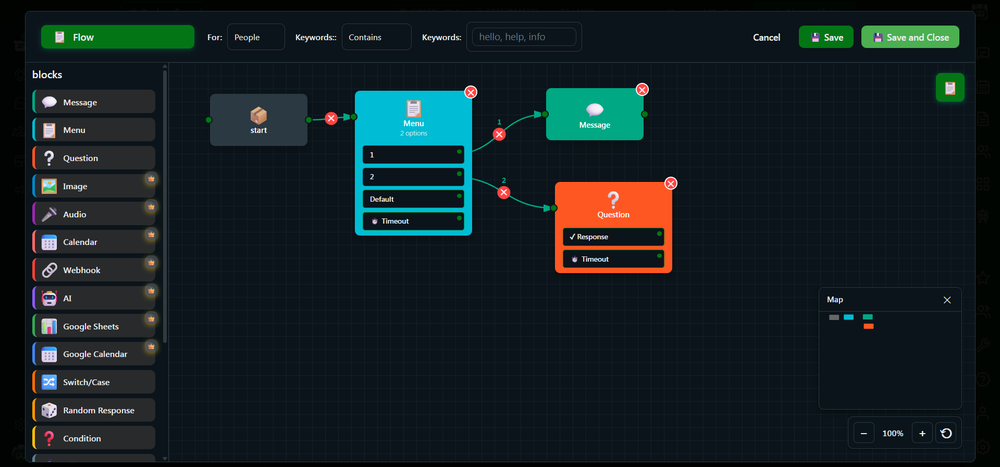Click Cancel in the top bar
The image size is (1000, 467).
click(766, 37)
